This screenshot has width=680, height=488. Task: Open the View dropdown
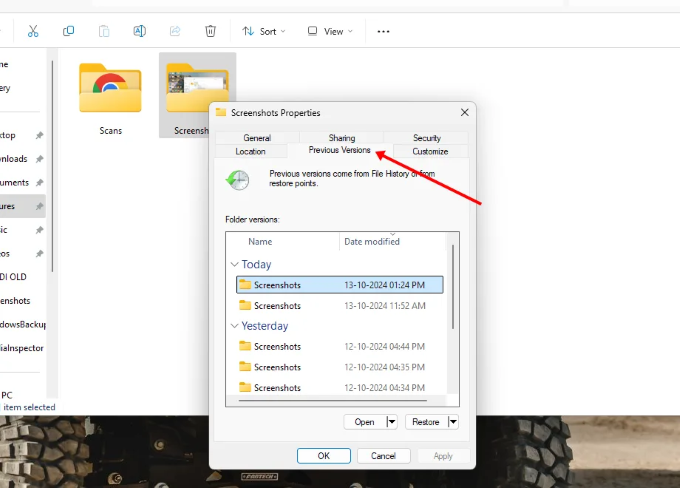pyautogui.click(x=330, y=32)
